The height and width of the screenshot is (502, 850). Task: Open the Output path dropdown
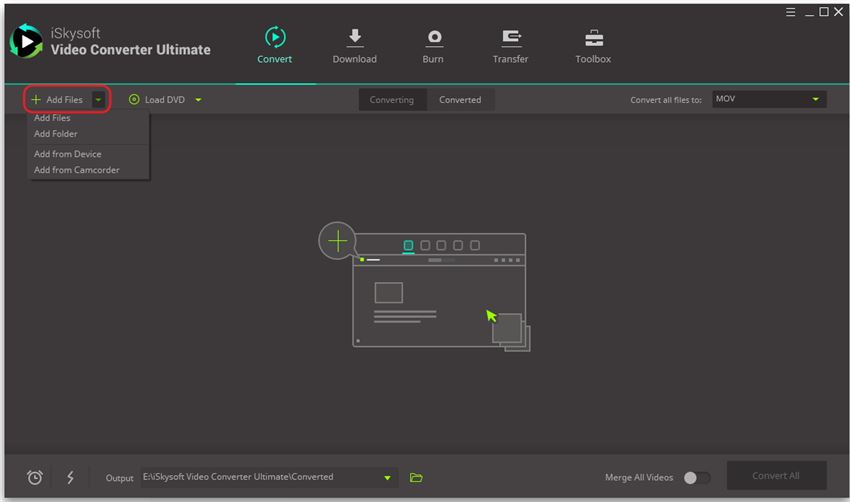(x=388, y=478)
